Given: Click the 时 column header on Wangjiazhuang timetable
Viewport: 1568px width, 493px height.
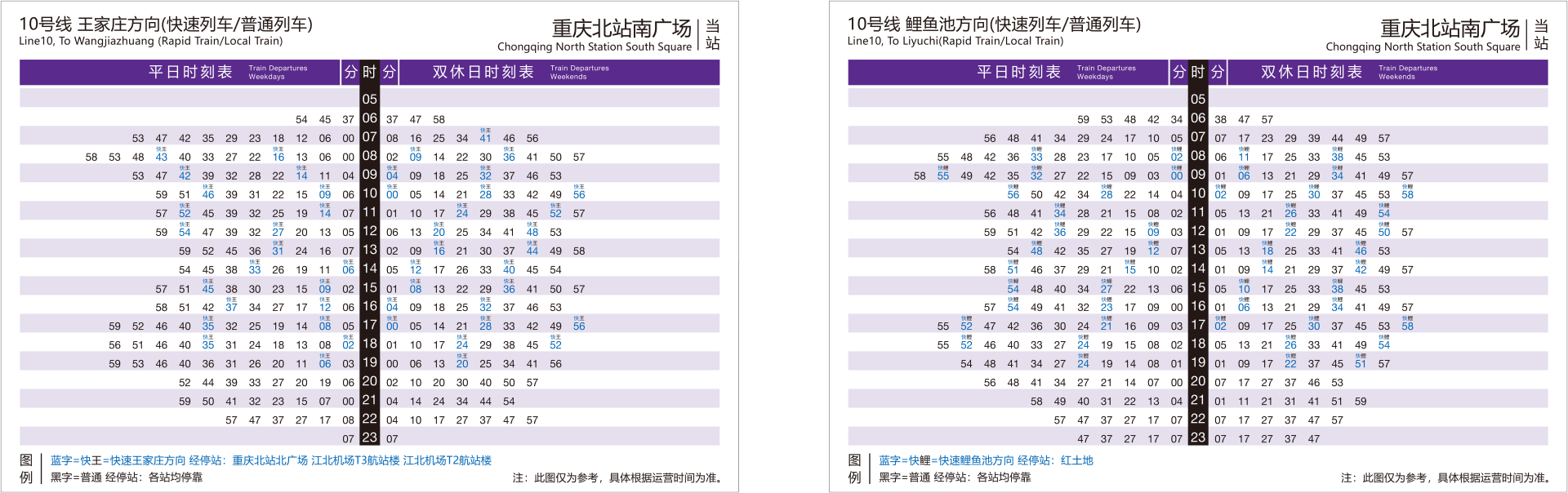Looking at the screenshot, I should (x=370, y=72).
